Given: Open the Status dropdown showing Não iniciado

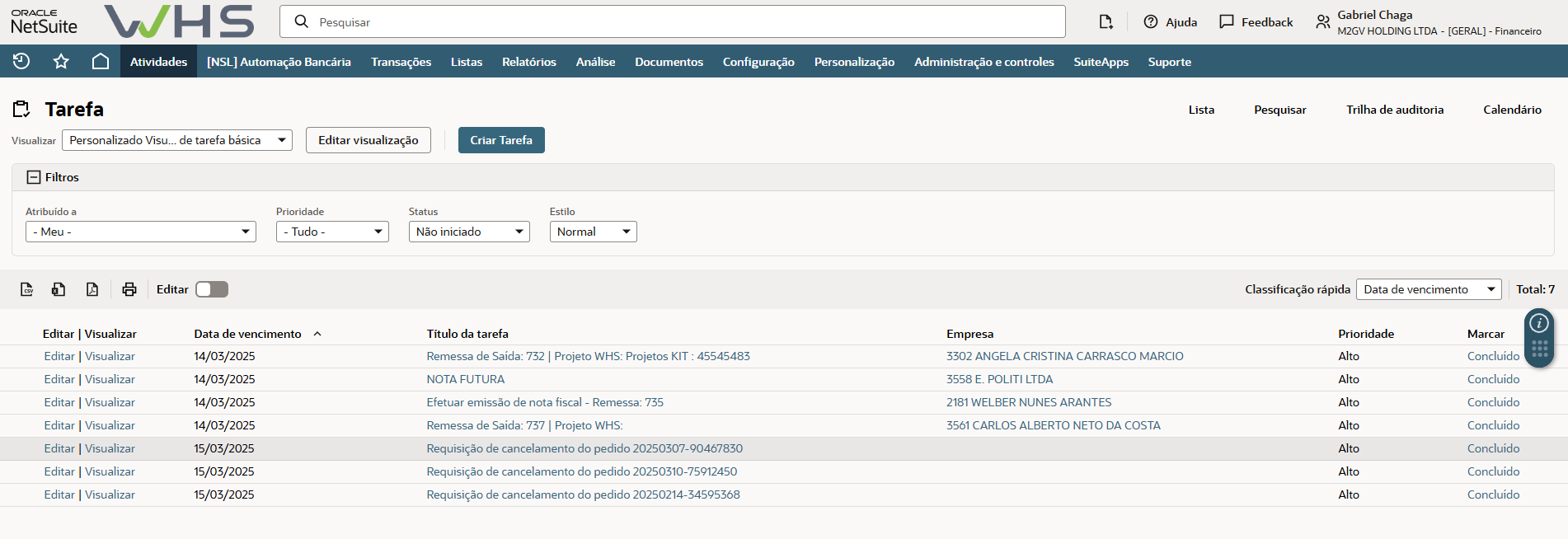Looking at the screenshot, I should click(469, 232).
